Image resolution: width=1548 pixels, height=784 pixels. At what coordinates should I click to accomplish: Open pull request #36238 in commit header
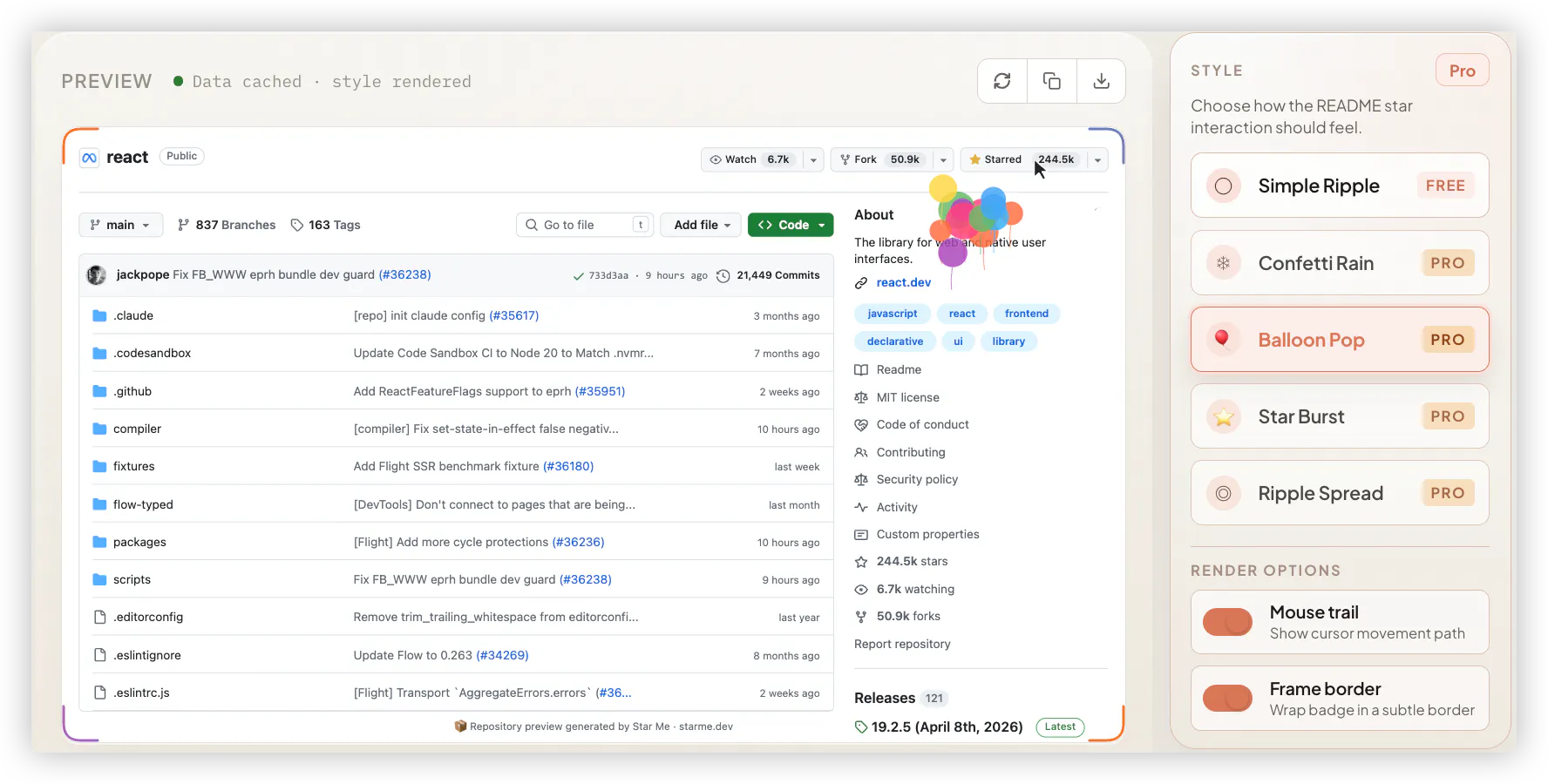point(404,275)
